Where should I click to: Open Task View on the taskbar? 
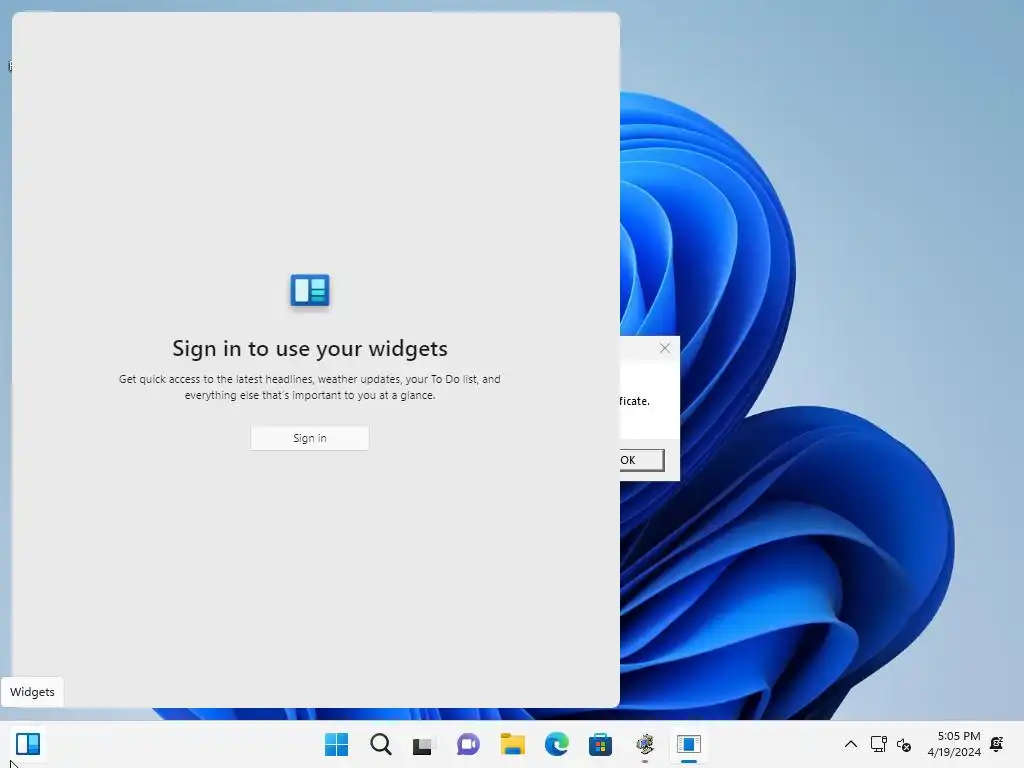(x=423, y=745)
